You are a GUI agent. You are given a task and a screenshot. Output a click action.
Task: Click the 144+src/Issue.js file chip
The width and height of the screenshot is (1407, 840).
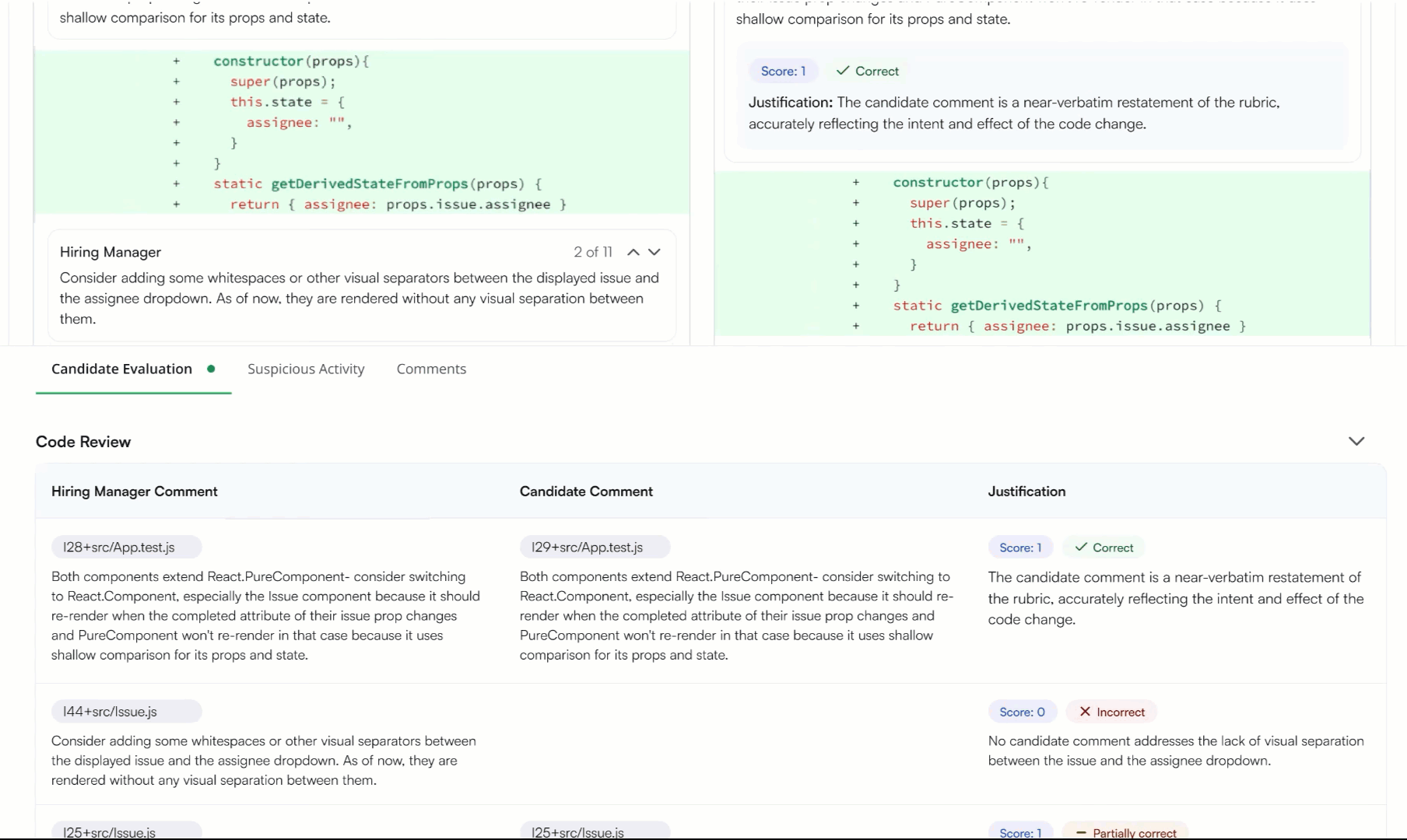pyautogui.click(x=126, y=711)
